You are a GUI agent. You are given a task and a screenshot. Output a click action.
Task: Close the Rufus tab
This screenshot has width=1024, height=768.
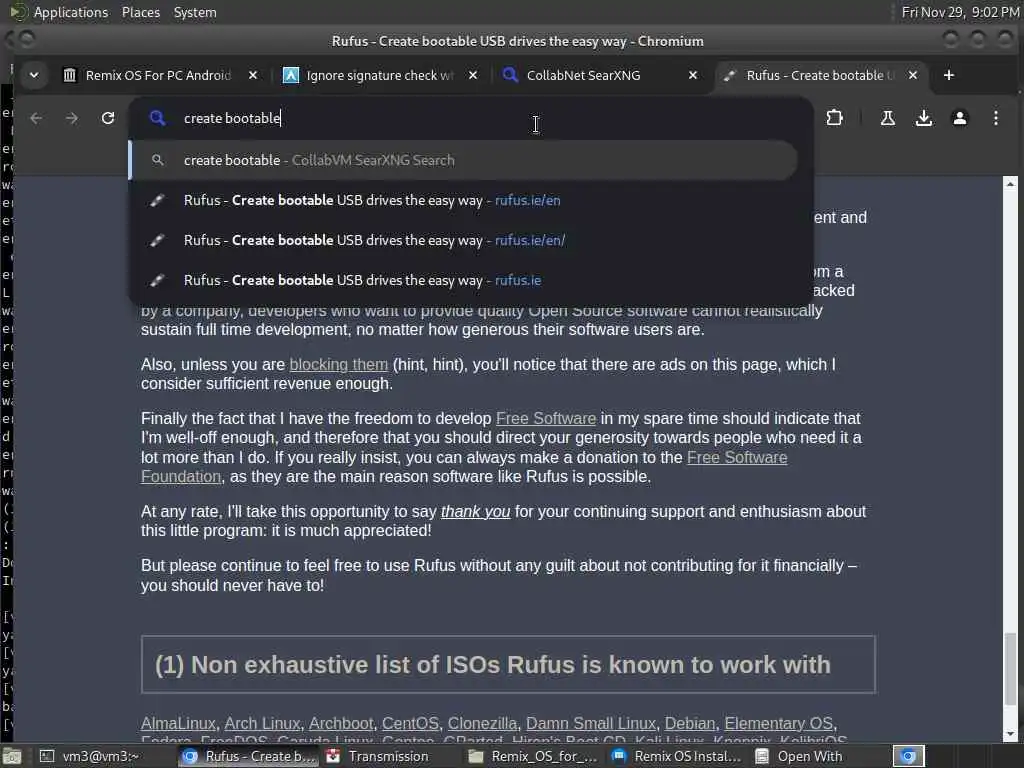[913, 75]
